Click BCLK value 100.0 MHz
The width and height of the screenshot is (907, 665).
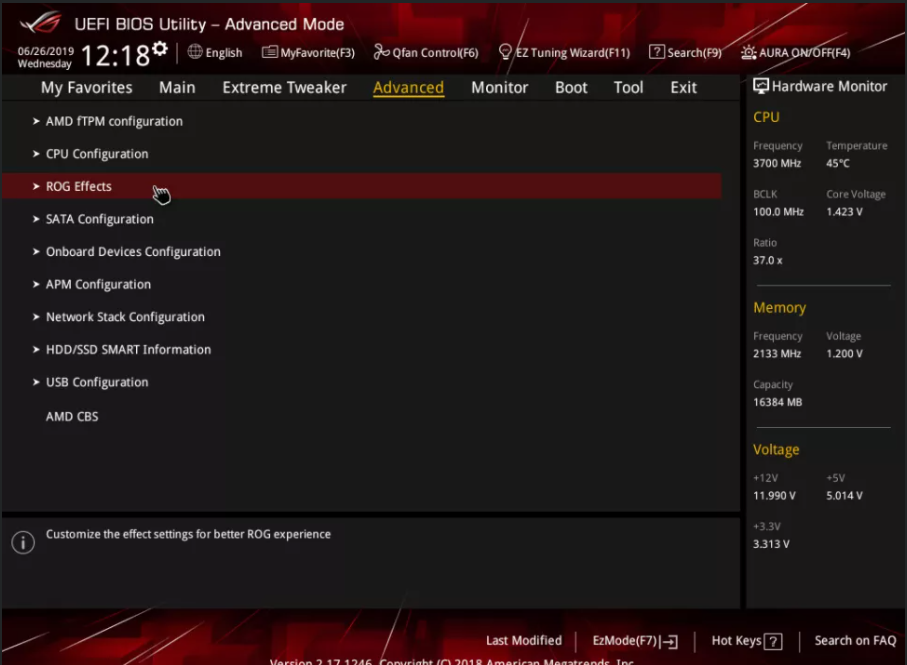(x=779, y=212)
